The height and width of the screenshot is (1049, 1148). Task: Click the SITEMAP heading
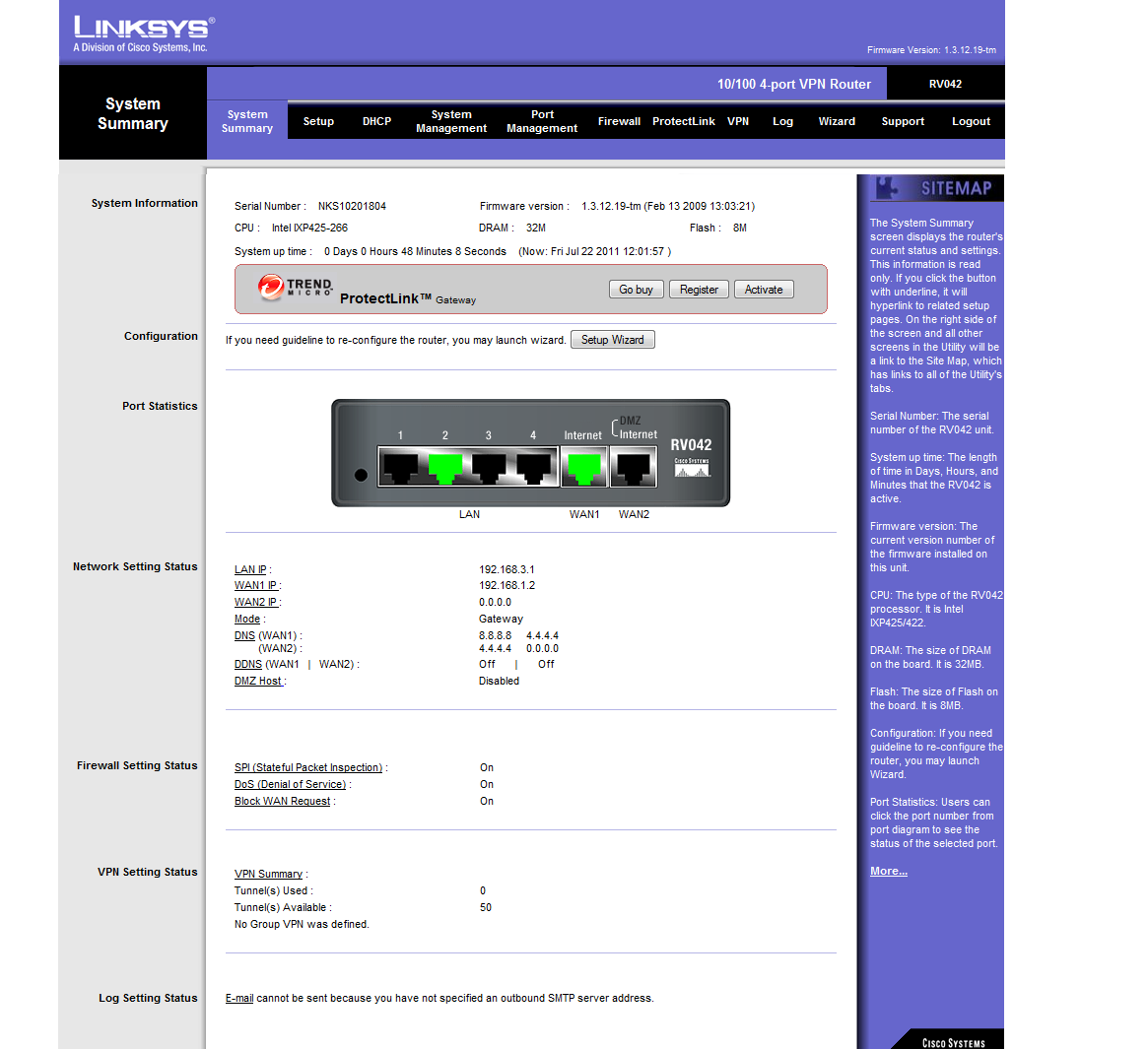956,188
